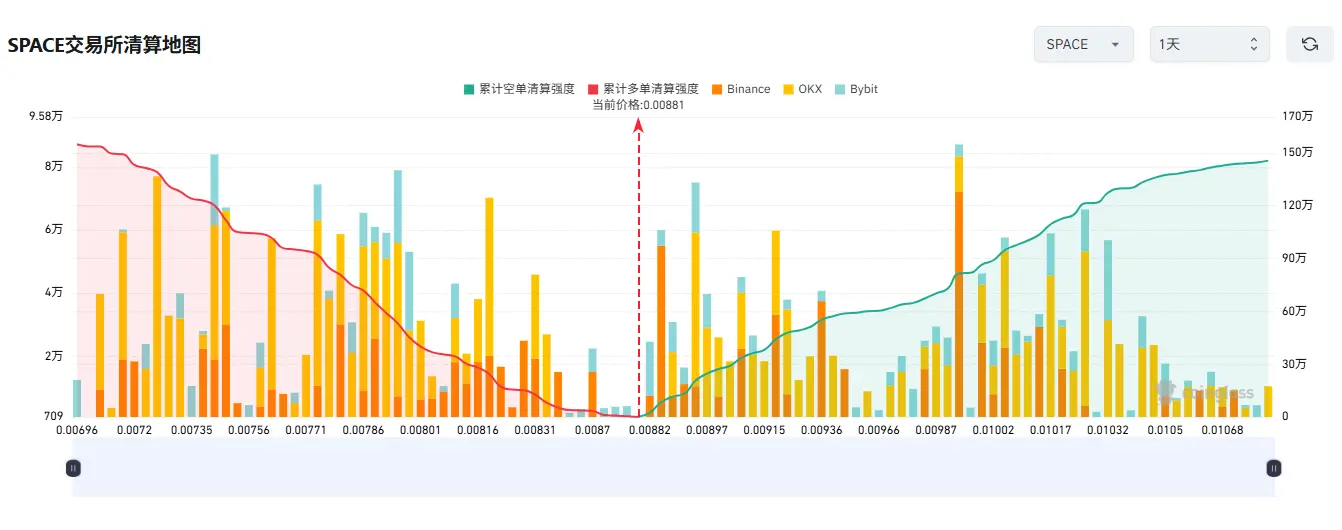Click the 0.0072 x-axis label
Screen dimensions: 1342x530
point(134,430)
